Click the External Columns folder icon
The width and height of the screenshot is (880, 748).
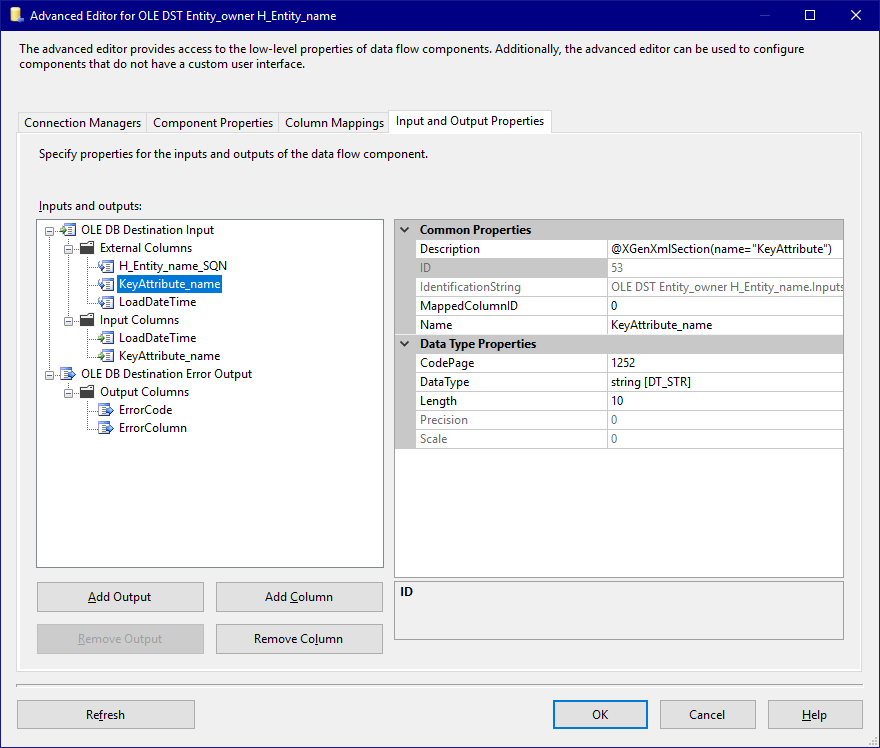pyautogui.click(x=87, y=248)
